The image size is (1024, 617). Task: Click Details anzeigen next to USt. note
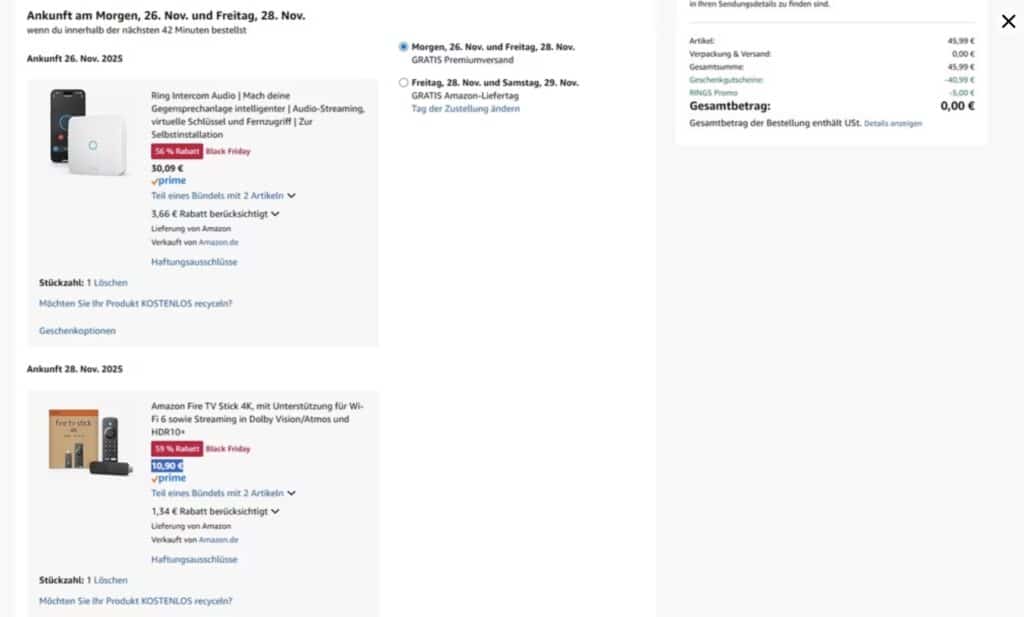pos(893,123)
